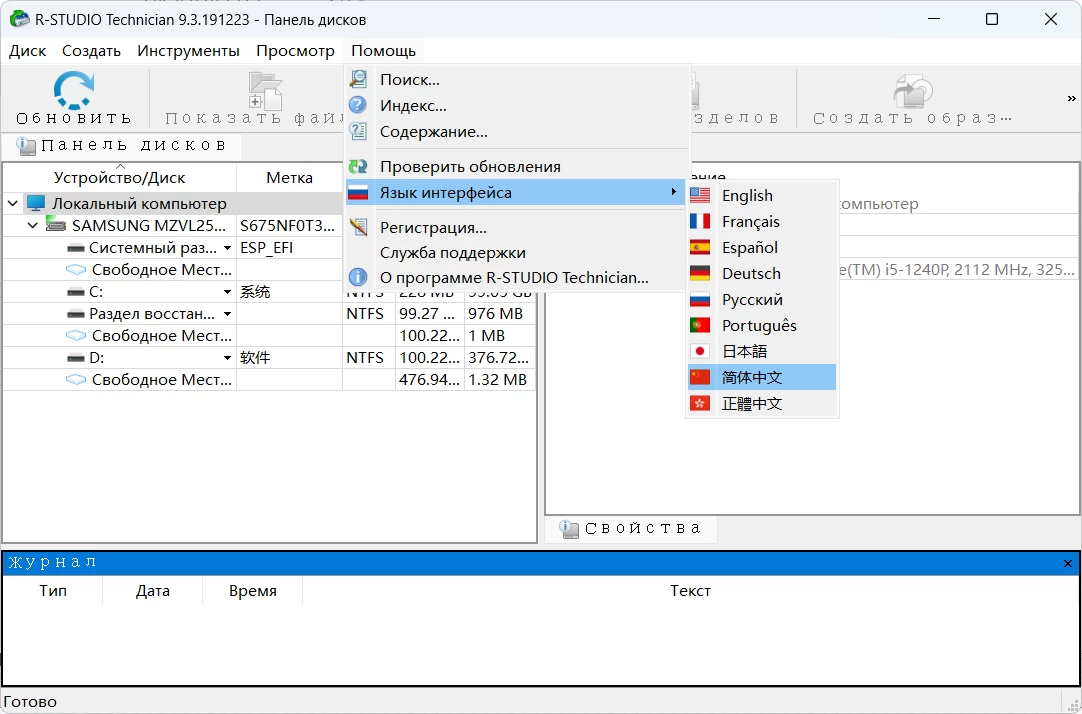The height and width of the screenshot is (714, 1082).
Task: Choose Проверить обновления menu entry
Action: click(x=469, y=167)
